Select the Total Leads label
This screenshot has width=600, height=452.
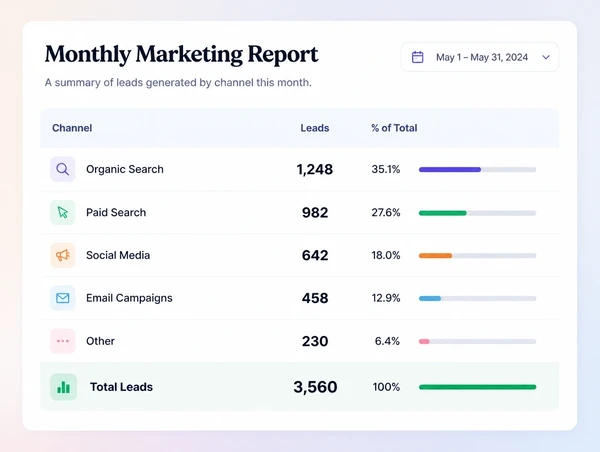(x=121, y=387)
